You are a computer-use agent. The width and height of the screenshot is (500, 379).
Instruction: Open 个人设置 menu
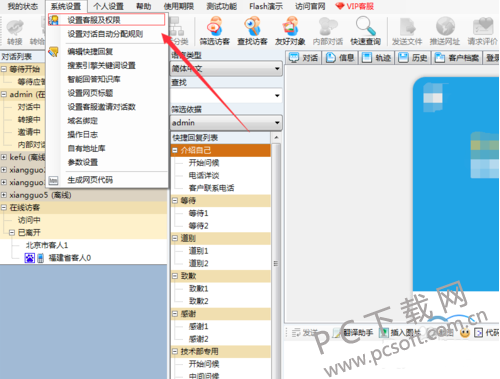(x=108, y=6)
